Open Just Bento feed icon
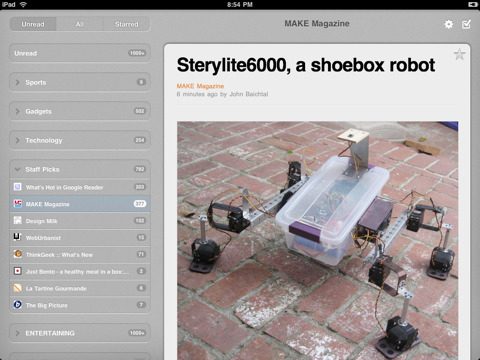The height and width of the screenshot is (360, 480). 18,271
